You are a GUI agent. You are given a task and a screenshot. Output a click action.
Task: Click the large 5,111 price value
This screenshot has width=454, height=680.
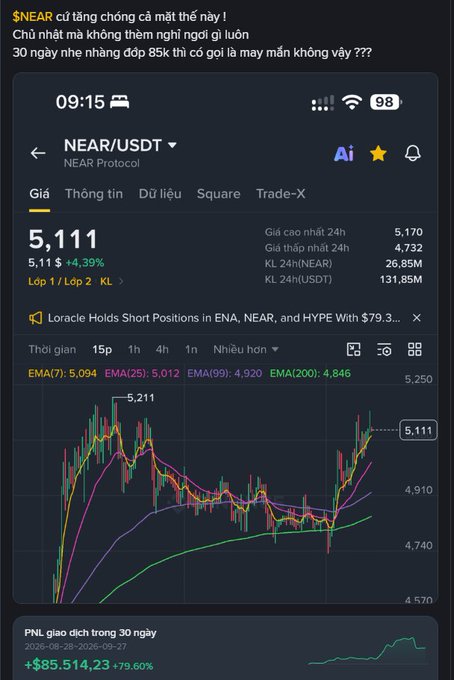(63, 239)
